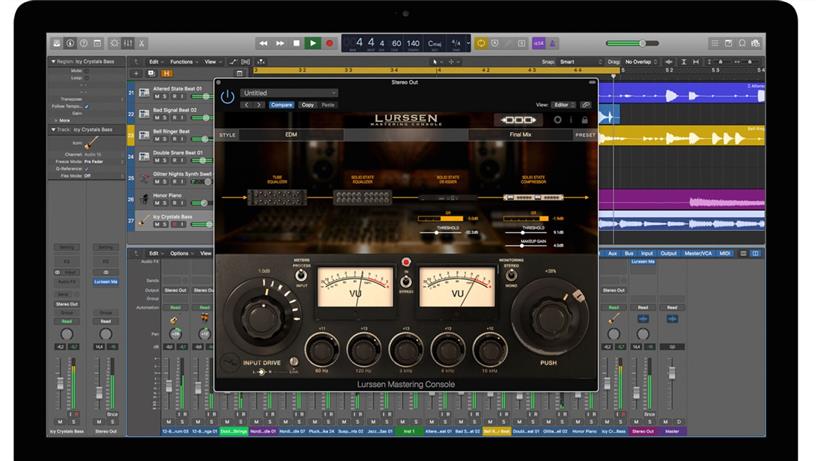Image resolution: width=820 pixels, height=461 pixels.
Task: Open the Final Mix preset selector
Action: pos(520,135)
